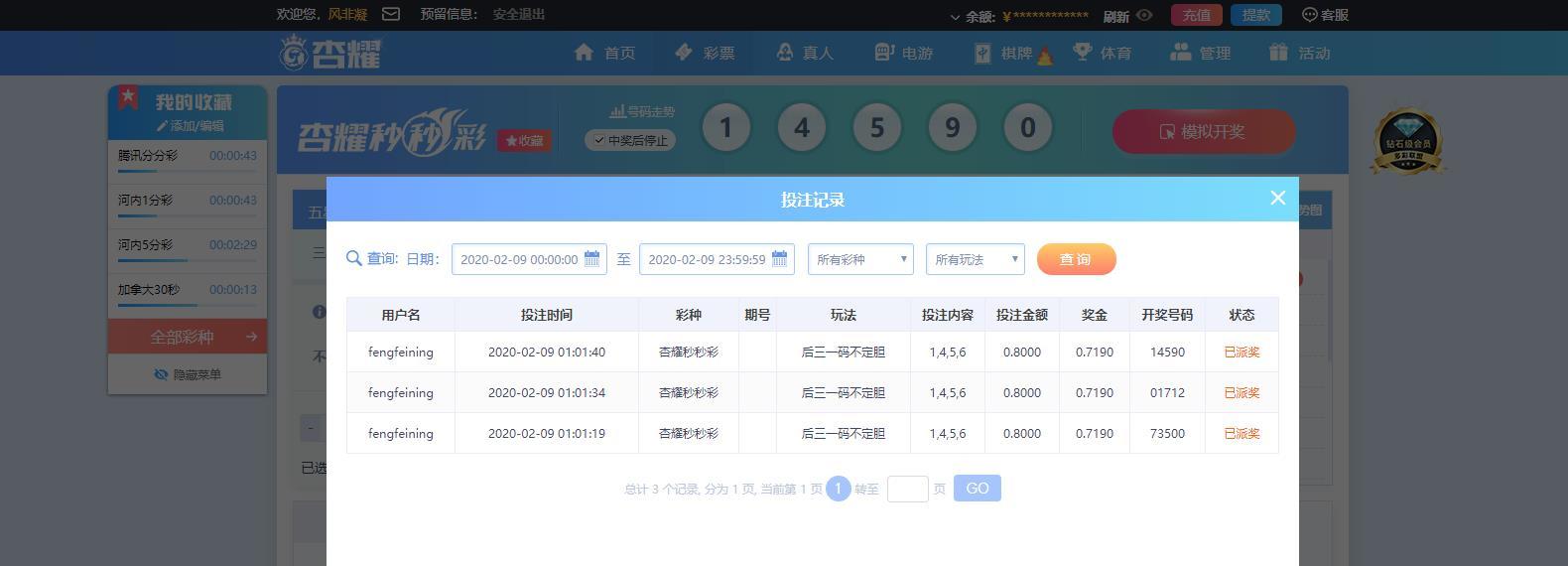Toggle balance visibility eye icon
Image resolution: width=1568 pixels, height=566 pixels.
[x=1144, y=15]
